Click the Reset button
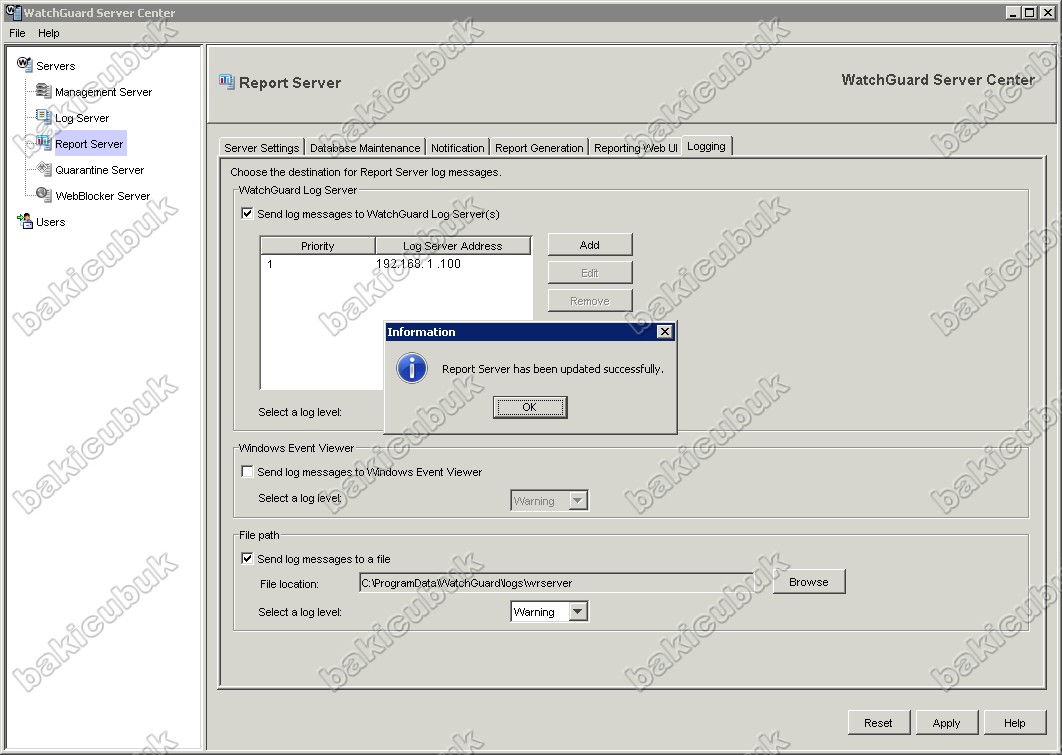 pyautogui.click(x=878, y=722)
